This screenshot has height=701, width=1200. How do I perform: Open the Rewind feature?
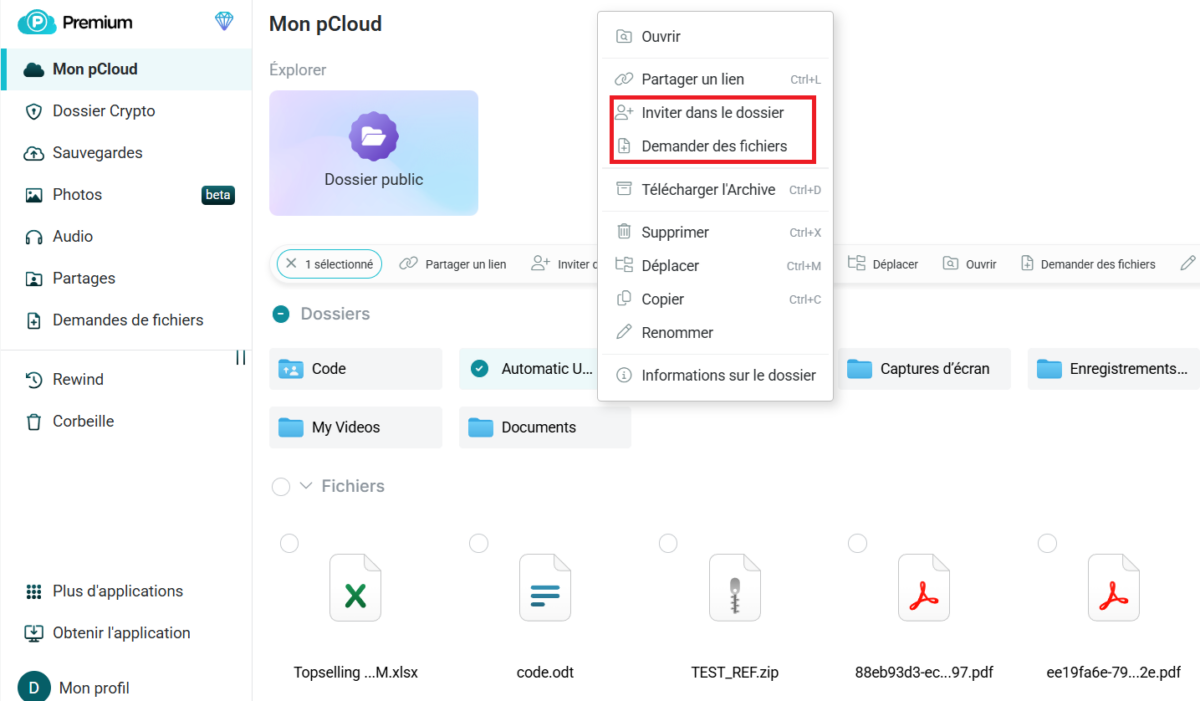tap(77, 379)
